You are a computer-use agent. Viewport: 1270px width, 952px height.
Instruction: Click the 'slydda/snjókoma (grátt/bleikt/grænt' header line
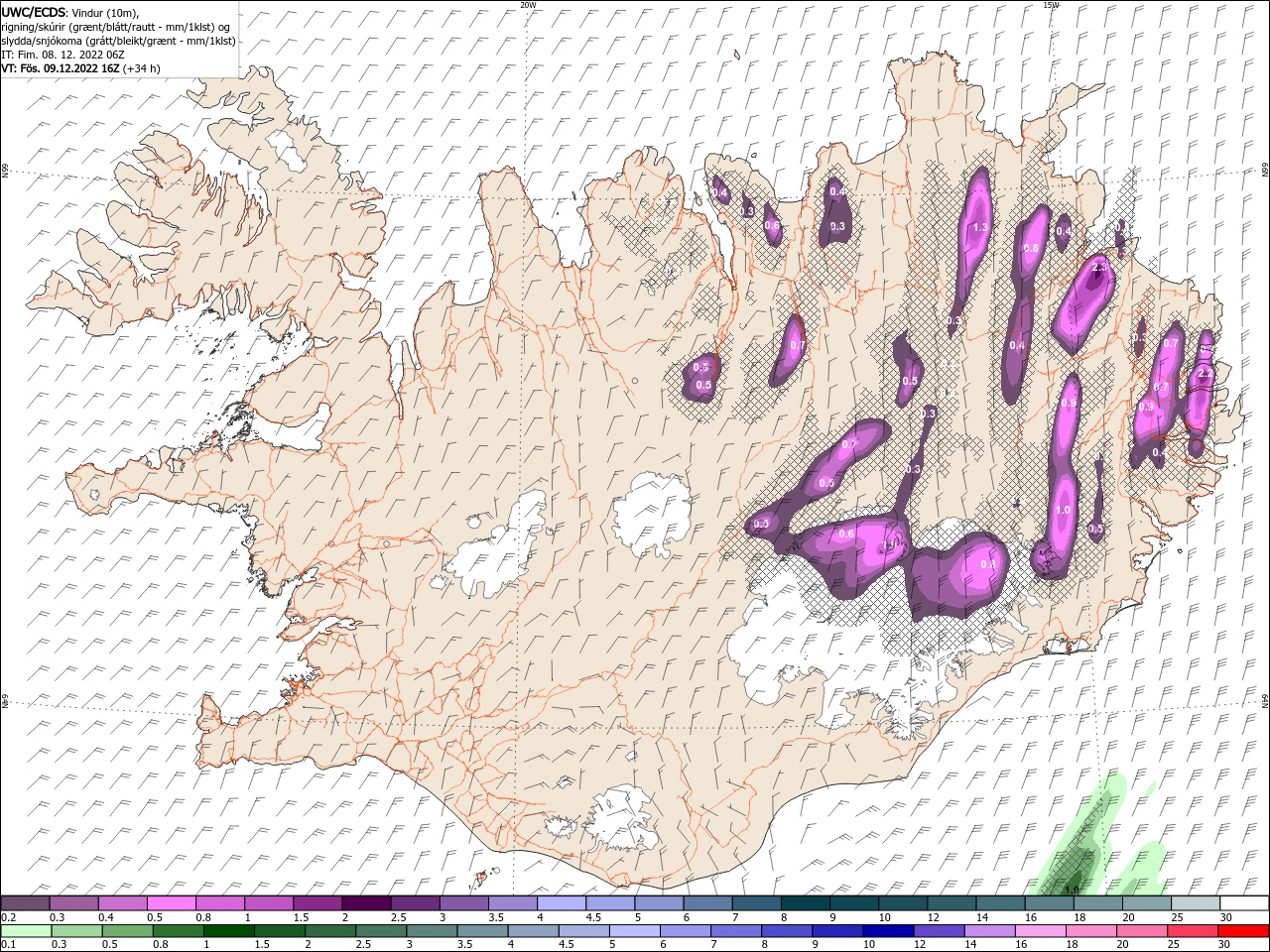pyautogui.click(x=118, y=41)
